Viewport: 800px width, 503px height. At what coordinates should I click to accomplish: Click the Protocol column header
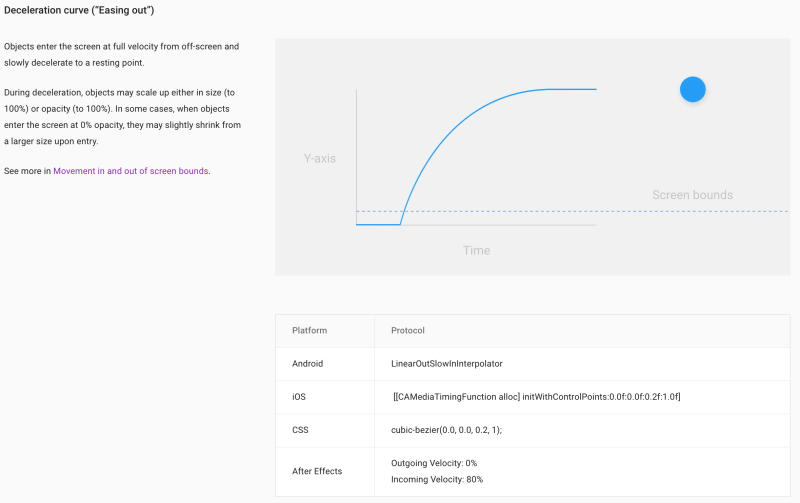[x=410, y=330]
